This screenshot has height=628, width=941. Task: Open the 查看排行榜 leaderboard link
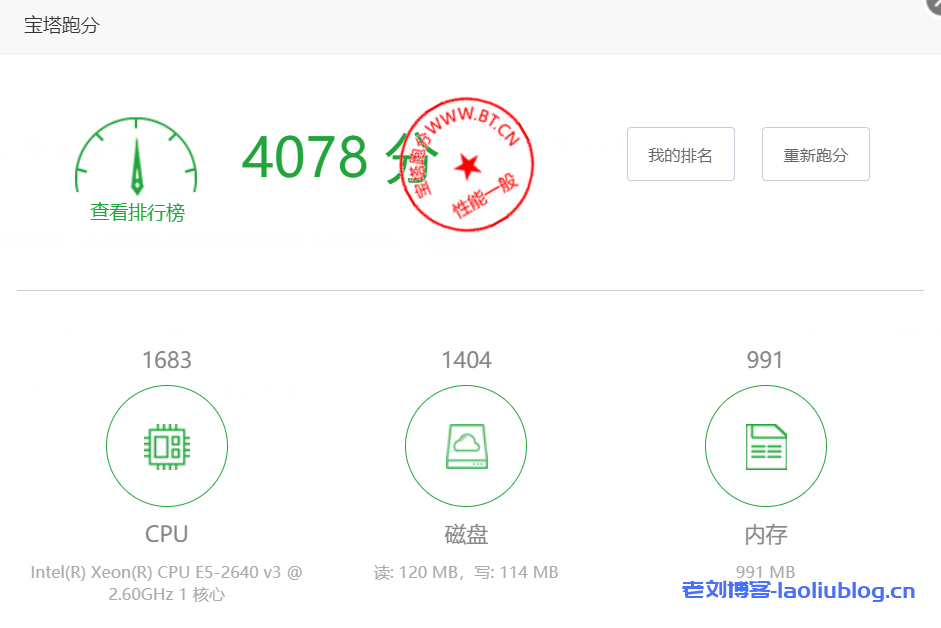135,212
